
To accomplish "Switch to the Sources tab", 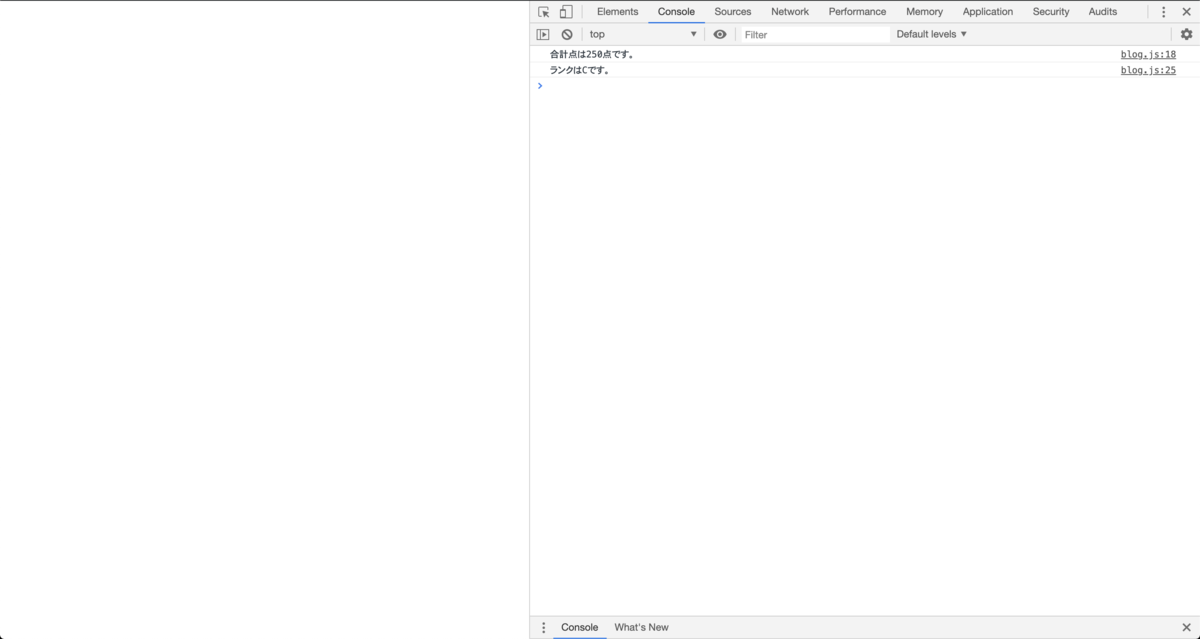I will [x=733, y=12].
